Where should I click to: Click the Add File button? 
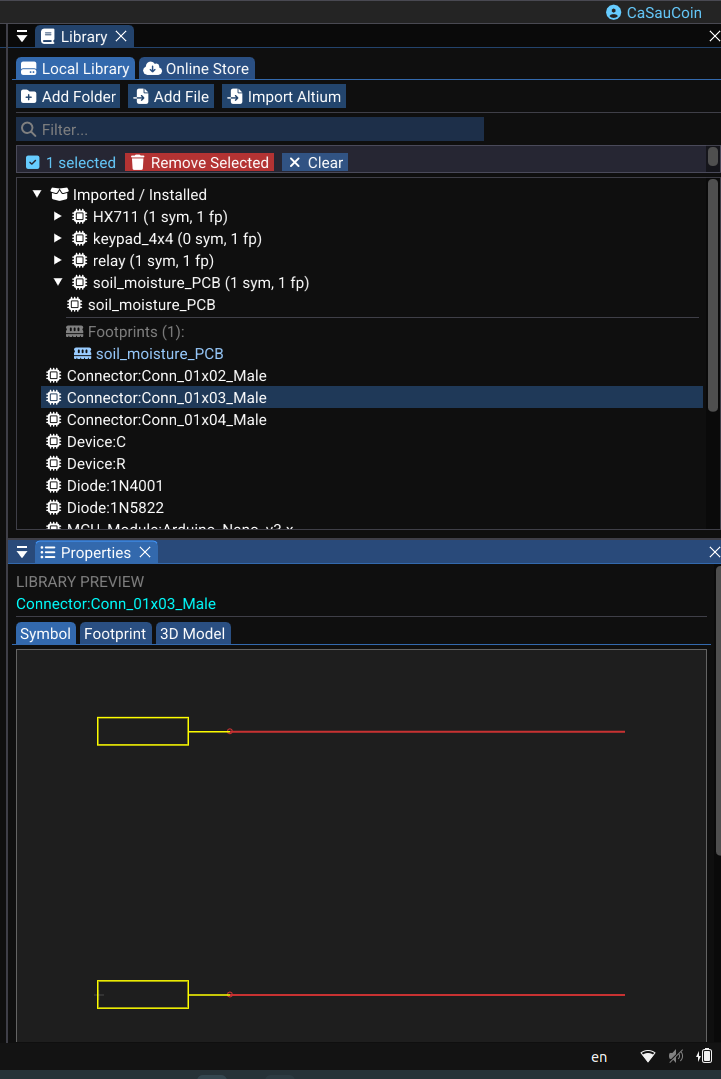click(171, 97)
